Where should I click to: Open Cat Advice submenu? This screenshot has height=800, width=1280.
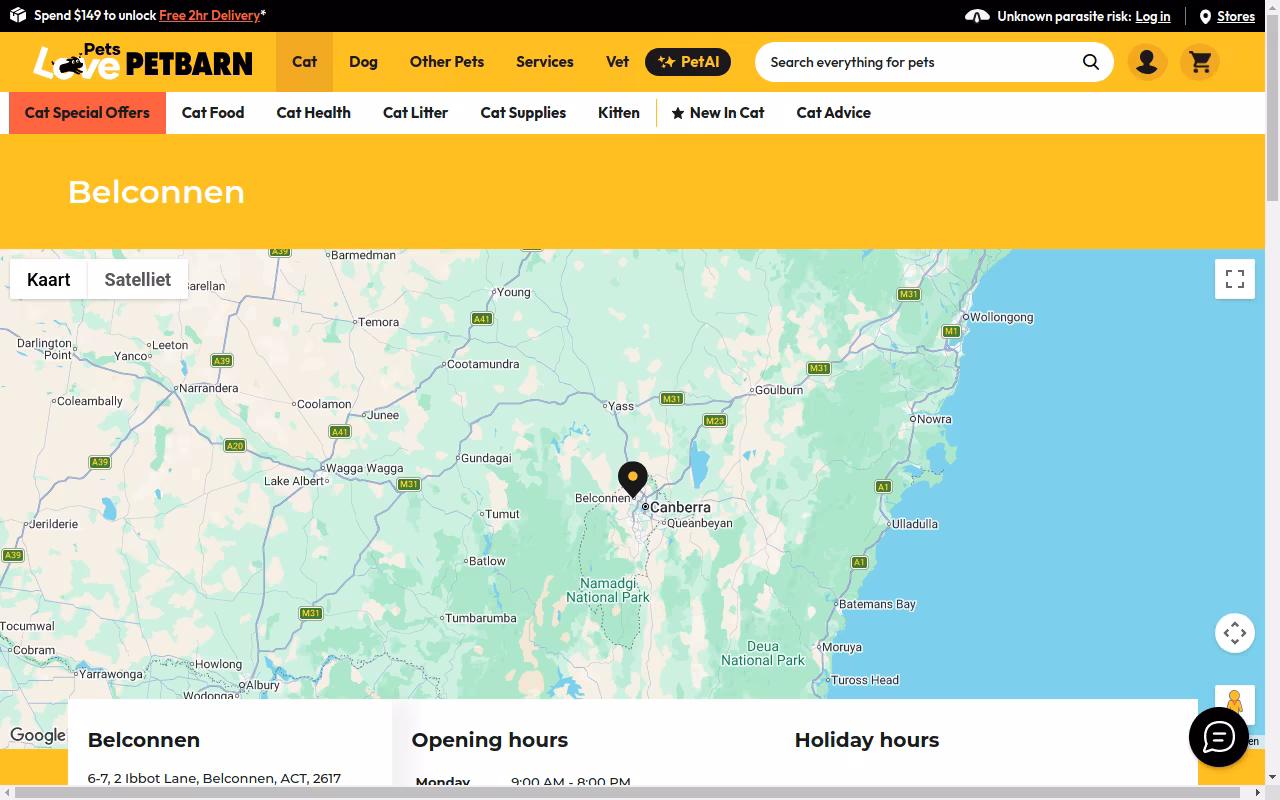(x=834, y=113)
